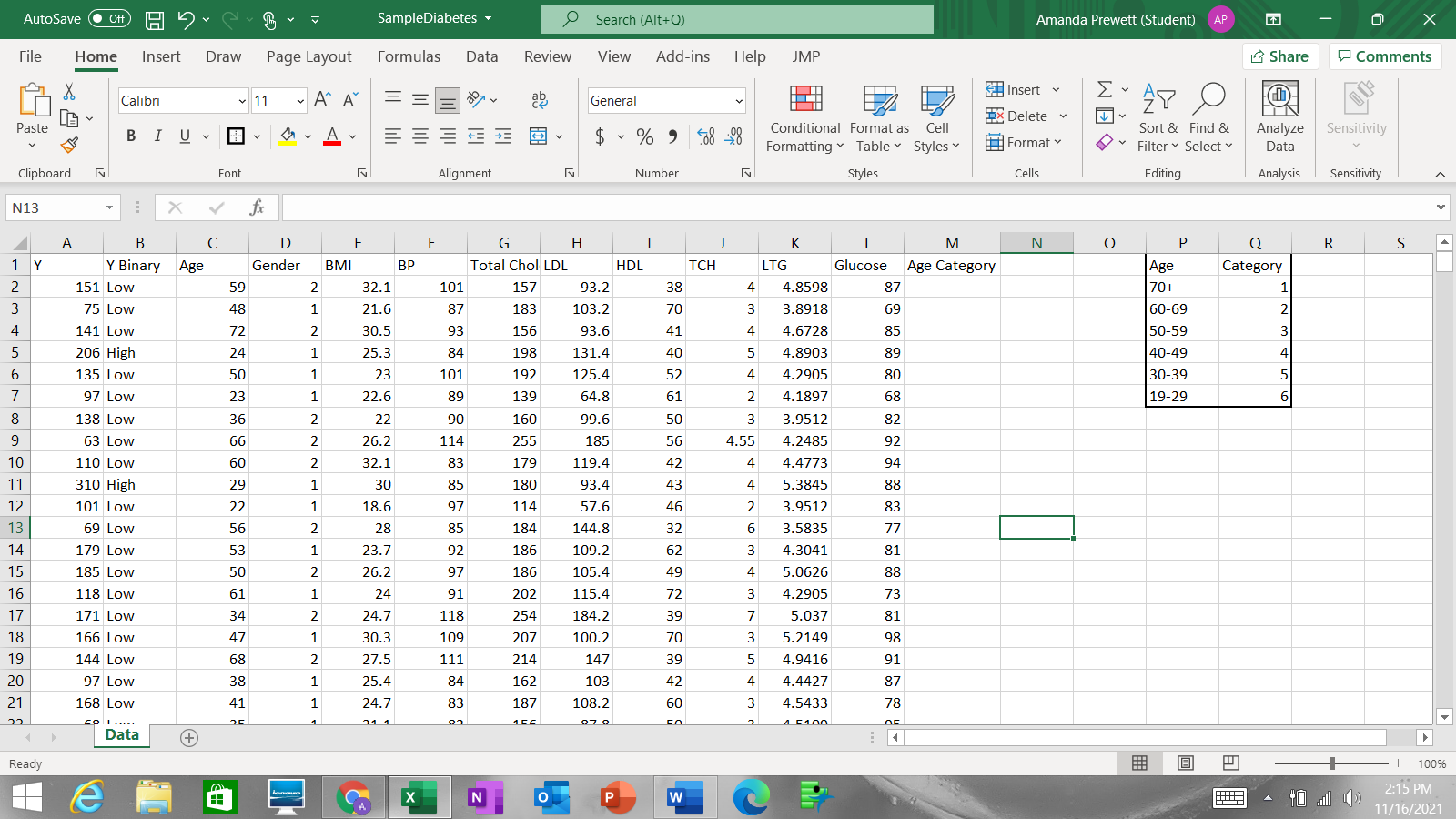Click the Search box in title bar
Viewport: 1456px width, 819px height.
(737, 19)
